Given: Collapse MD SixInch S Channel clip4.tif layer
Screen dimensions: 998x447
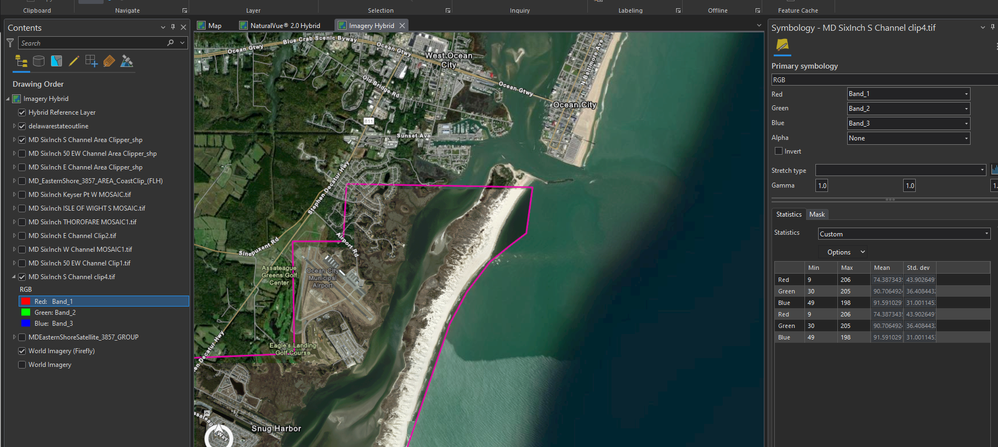Looking at the screenshot, I should coord(15,277).
